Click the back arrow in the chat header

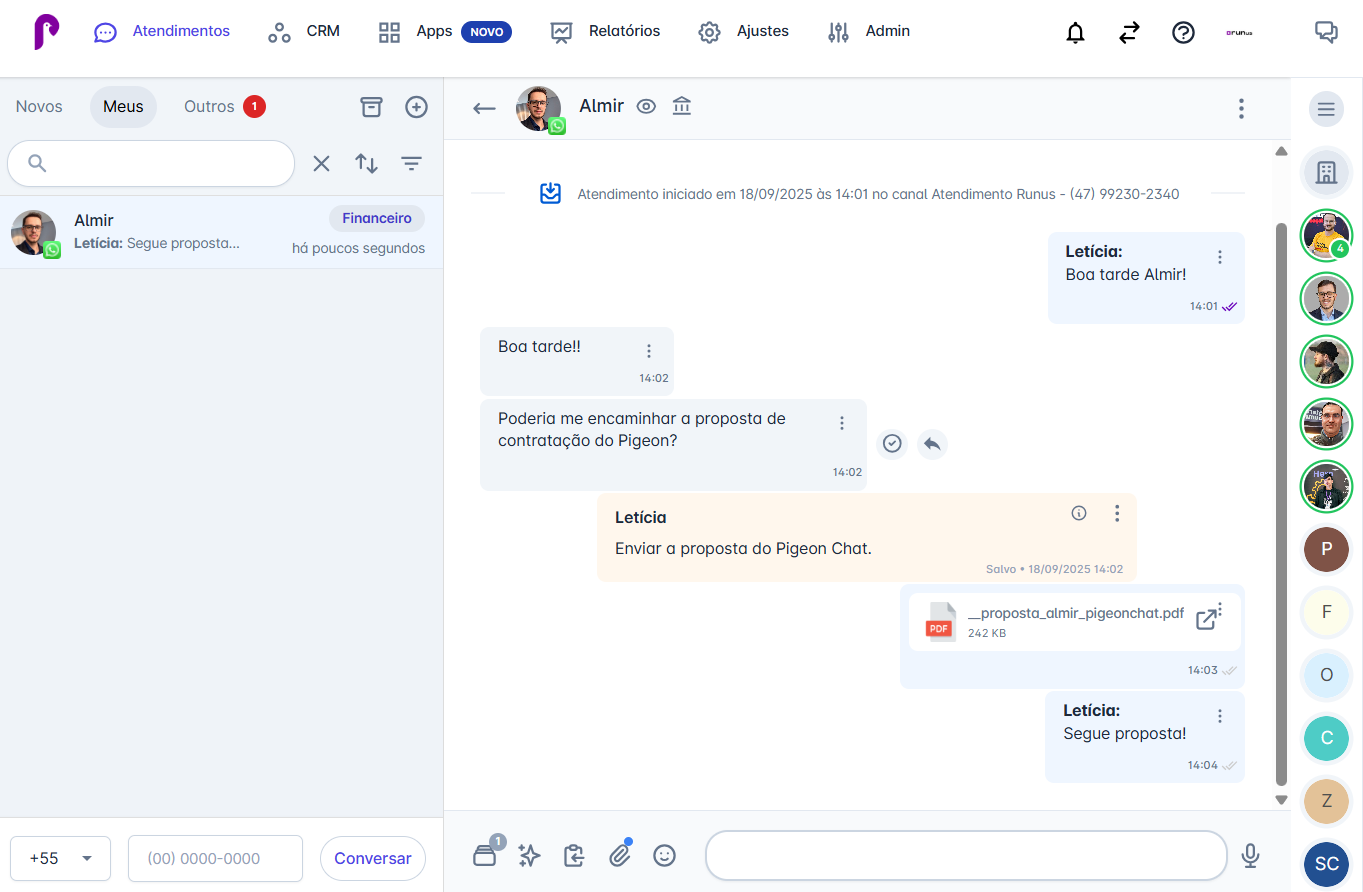tap(484, 108)
